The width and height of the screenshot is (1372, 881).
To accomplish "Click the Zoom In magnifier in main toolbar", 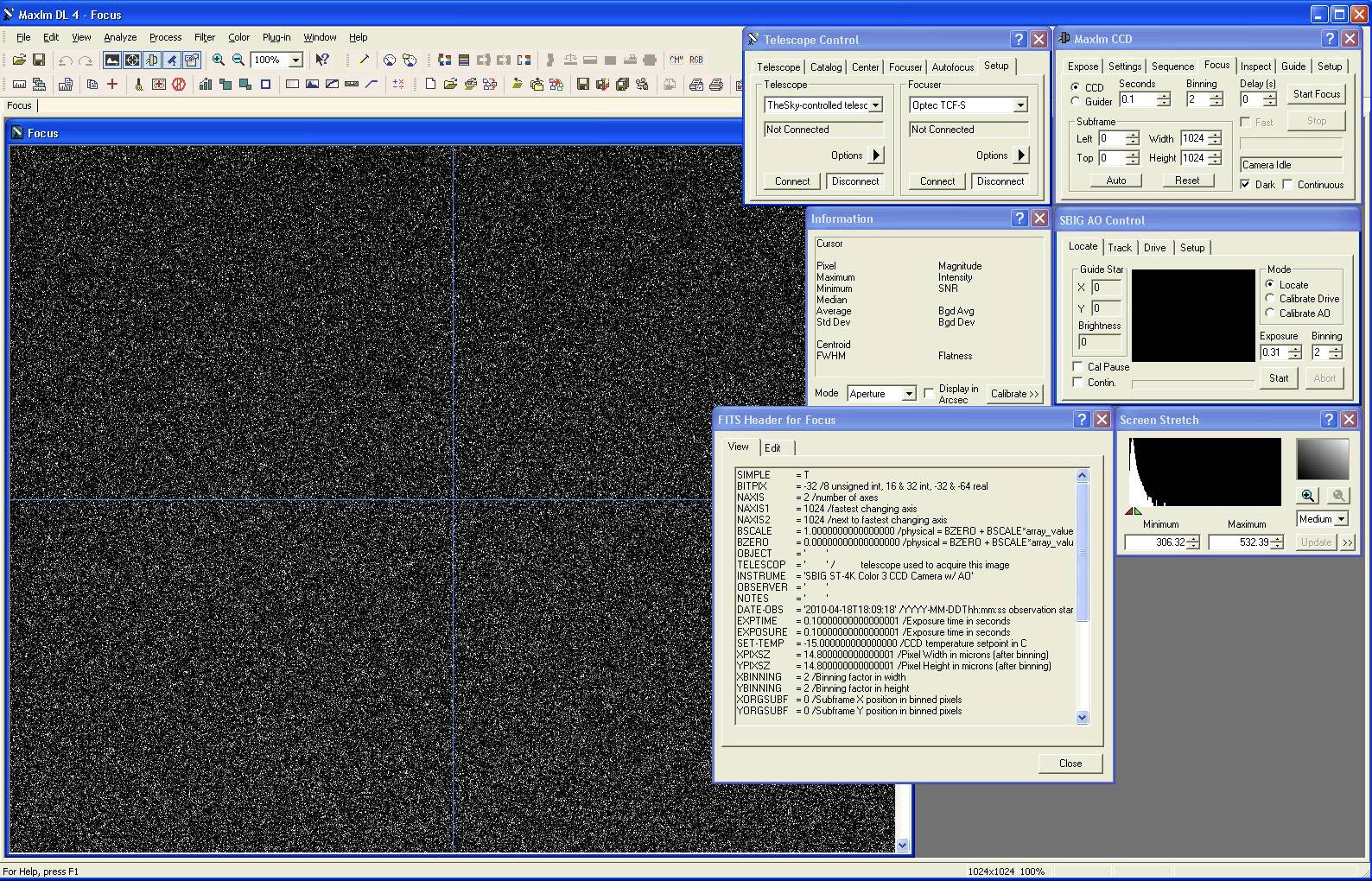I will coord(219,60).
